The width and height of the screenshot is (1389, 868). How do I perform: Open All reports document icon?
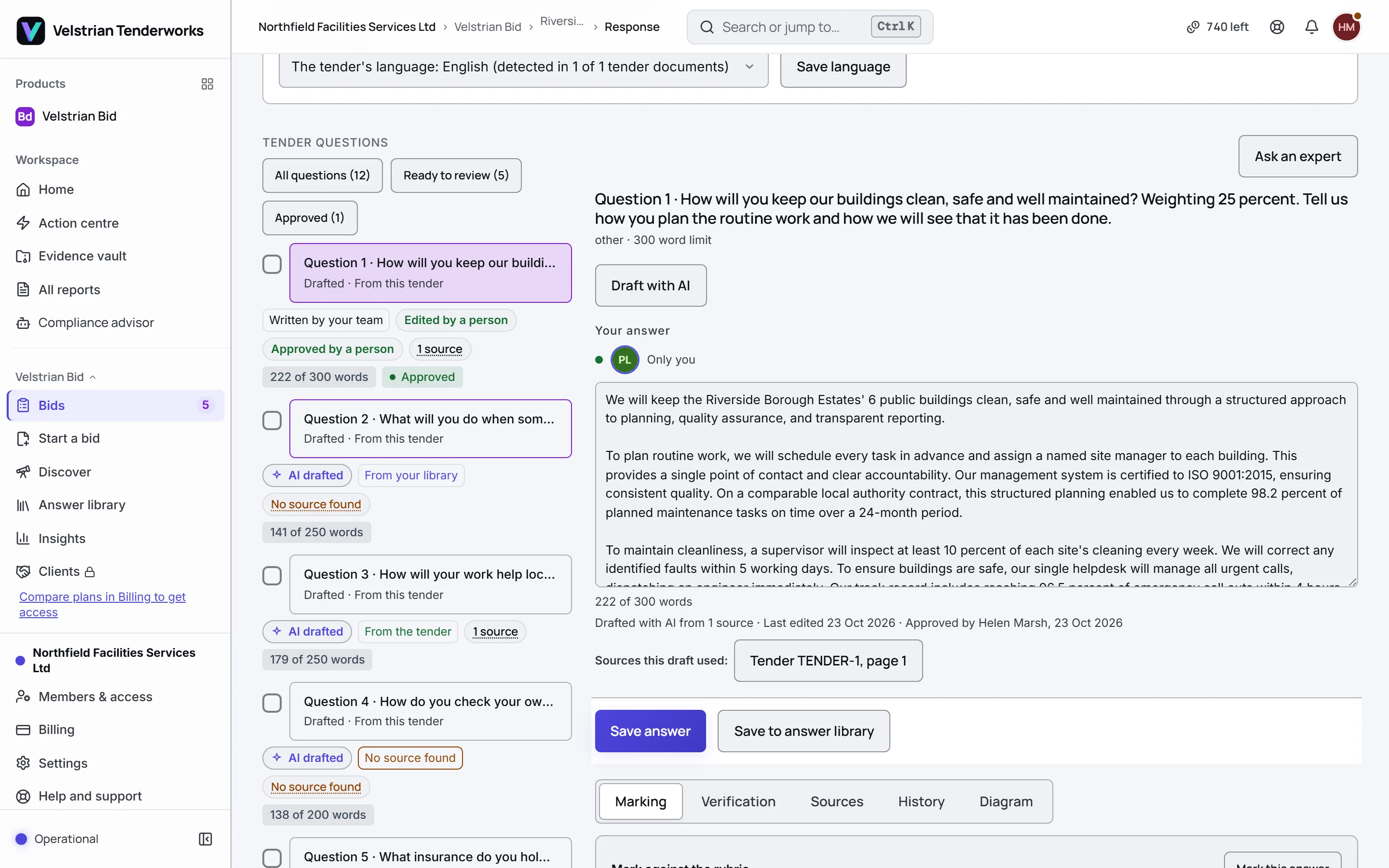23,289
